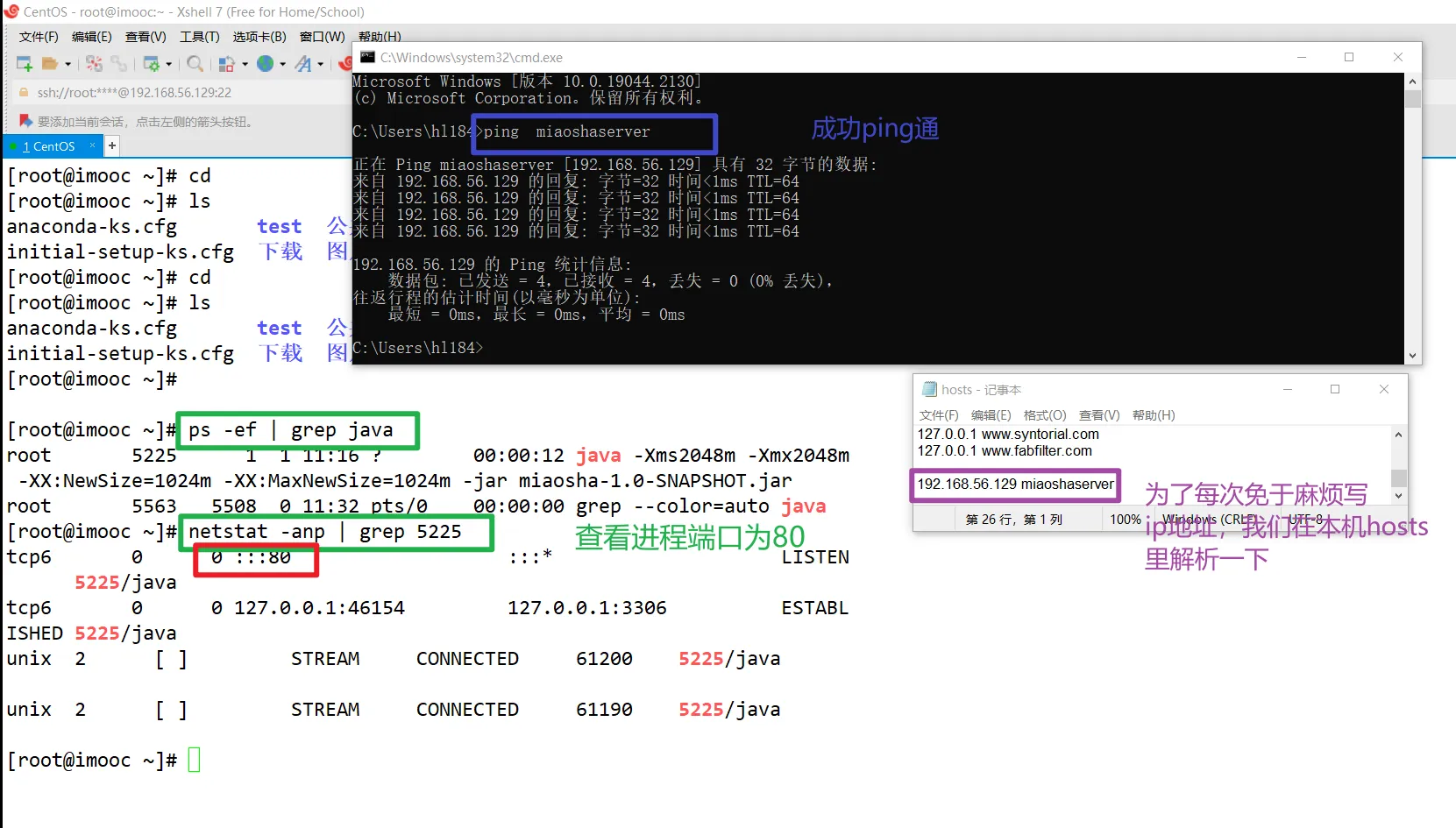This screenshot has height=828, width=1456.
Task: Click down arrow of hosts Notepad scrollbar
Action: (x=1399, y=496)
